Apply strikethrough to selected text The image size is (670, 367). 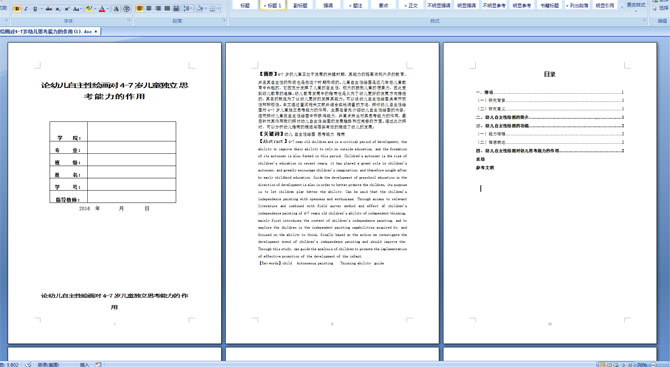[x=49, y=9]
